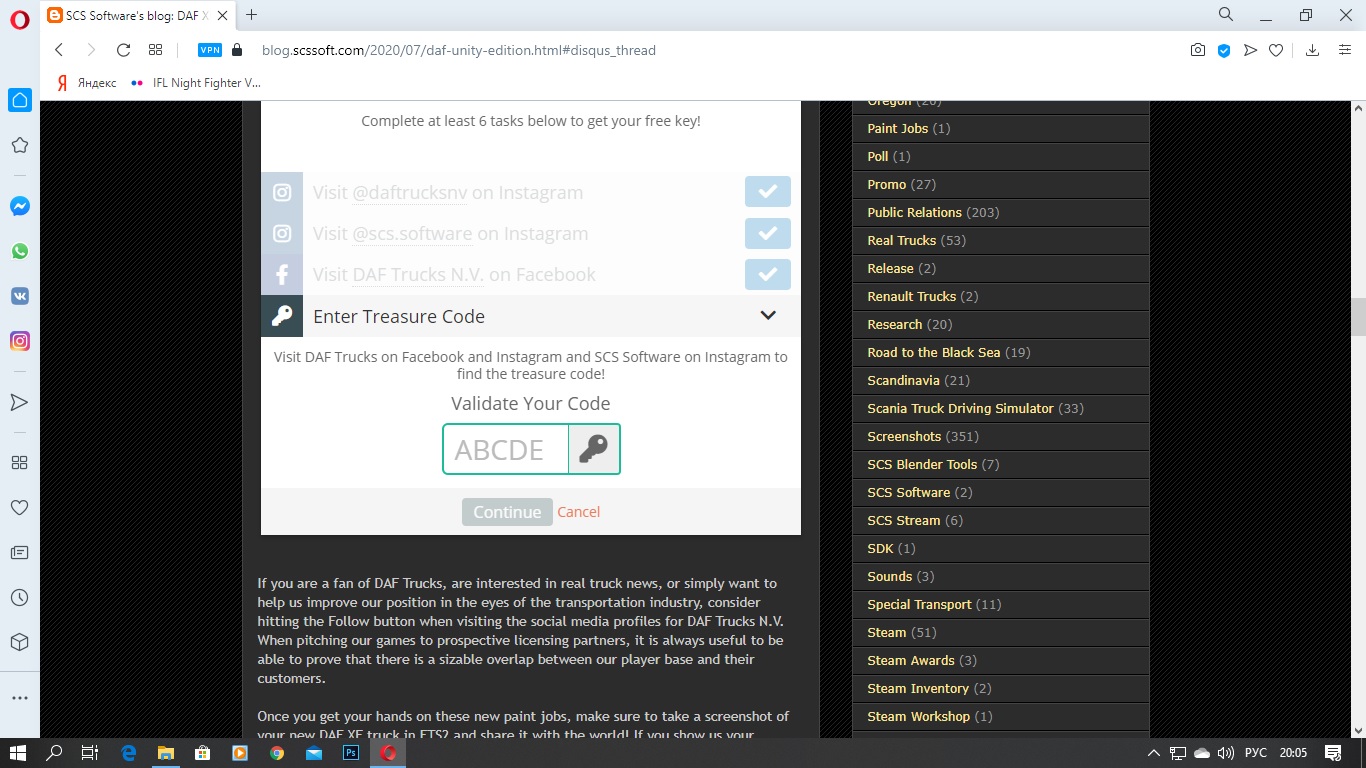Open Messenger in Opera sidebar
The width and height of the screenshot is (1366, 768).
19,206
